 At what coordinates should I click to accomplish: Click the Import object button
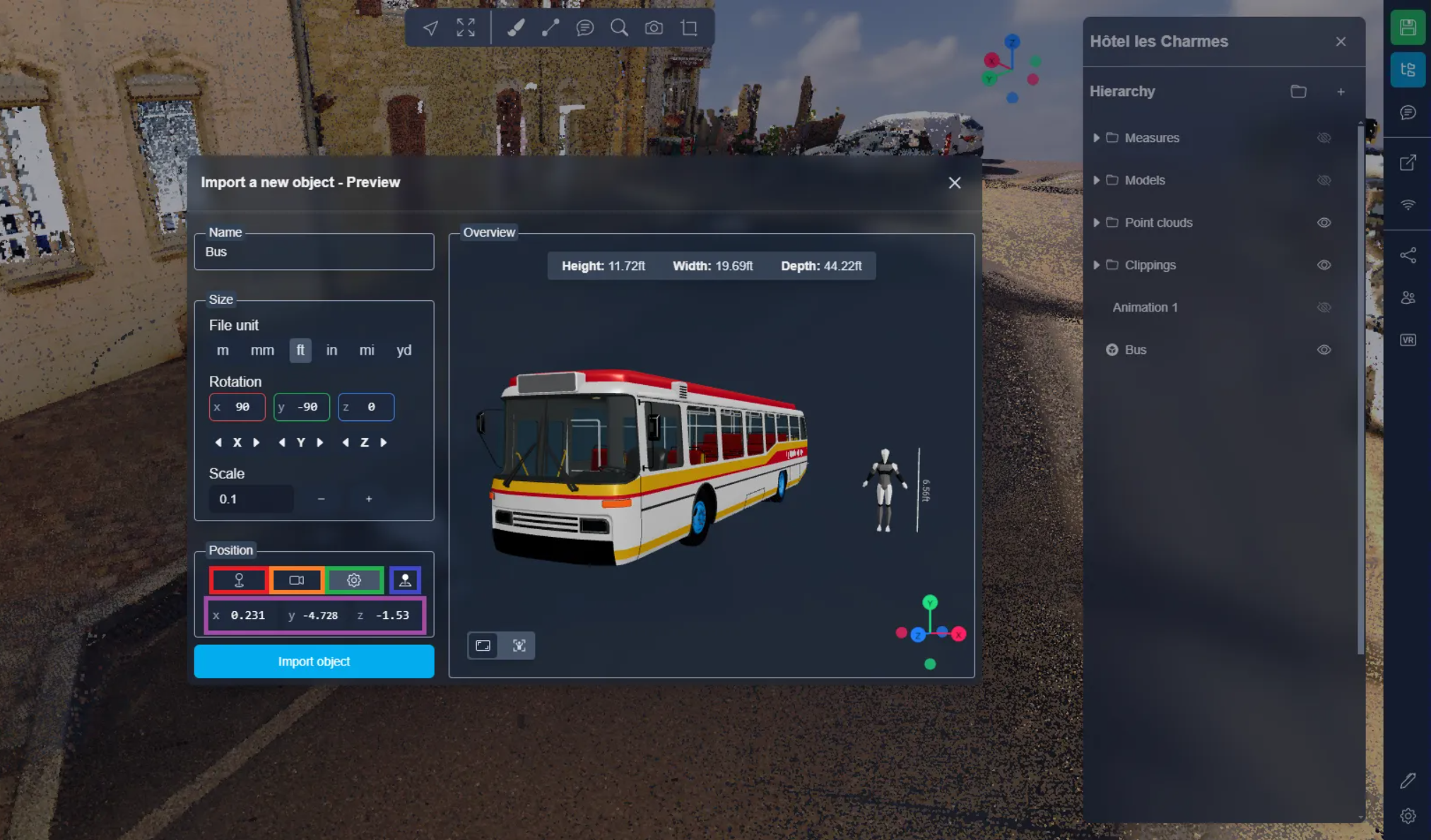[x=314, y=661]
